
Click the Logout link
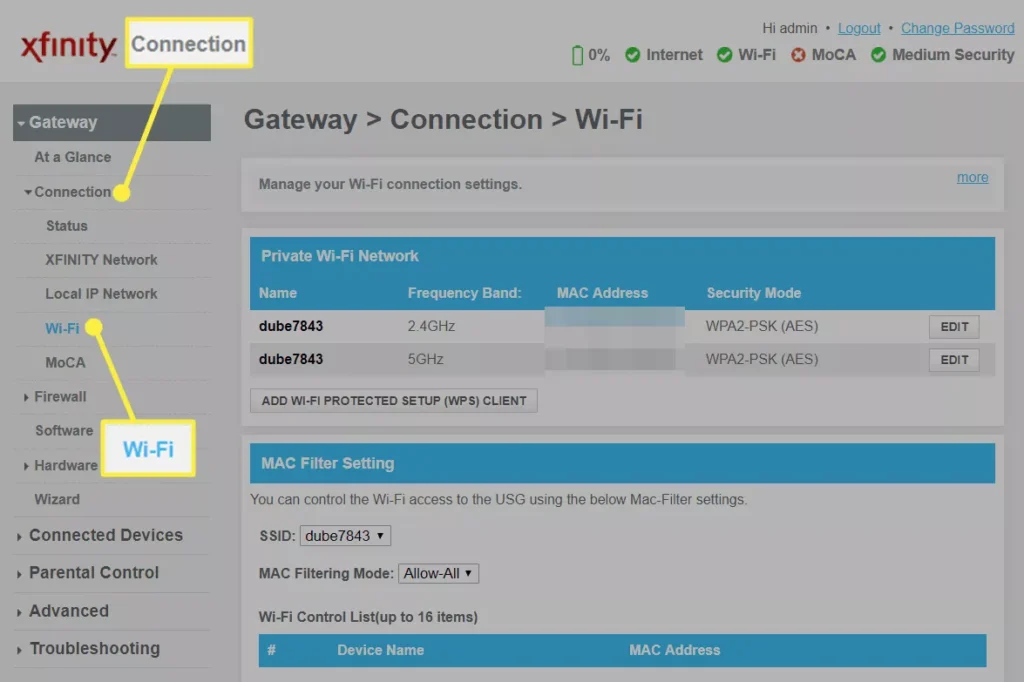858,28
